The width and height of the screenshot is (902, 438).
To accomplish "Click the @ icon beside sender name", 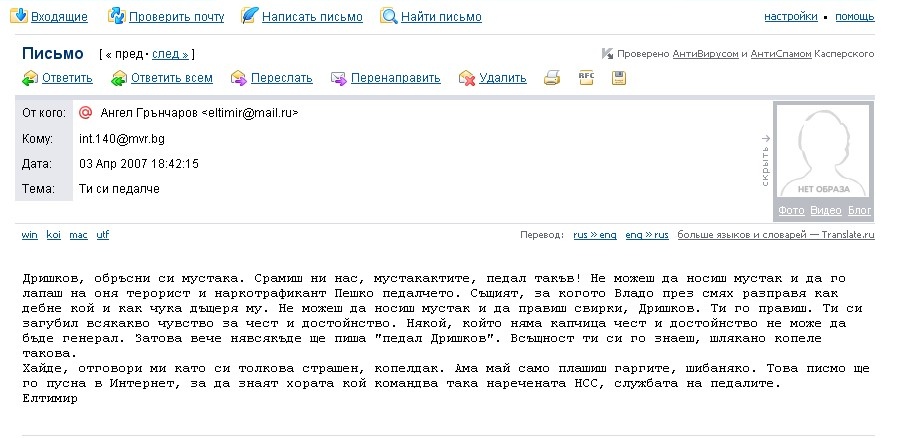I will 86,113.
